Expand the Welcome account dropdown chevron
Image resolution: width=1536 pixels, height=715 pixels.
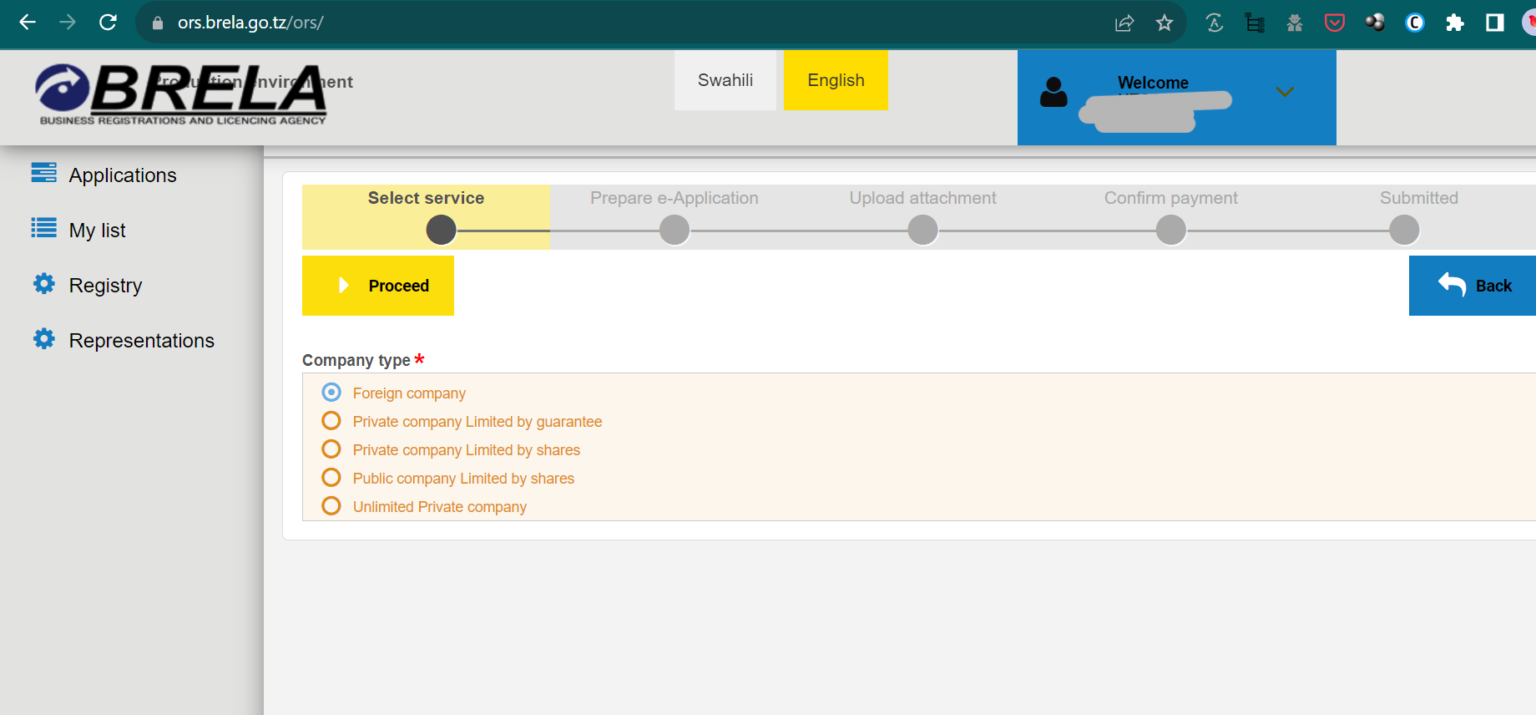(x=1284, y=92)
